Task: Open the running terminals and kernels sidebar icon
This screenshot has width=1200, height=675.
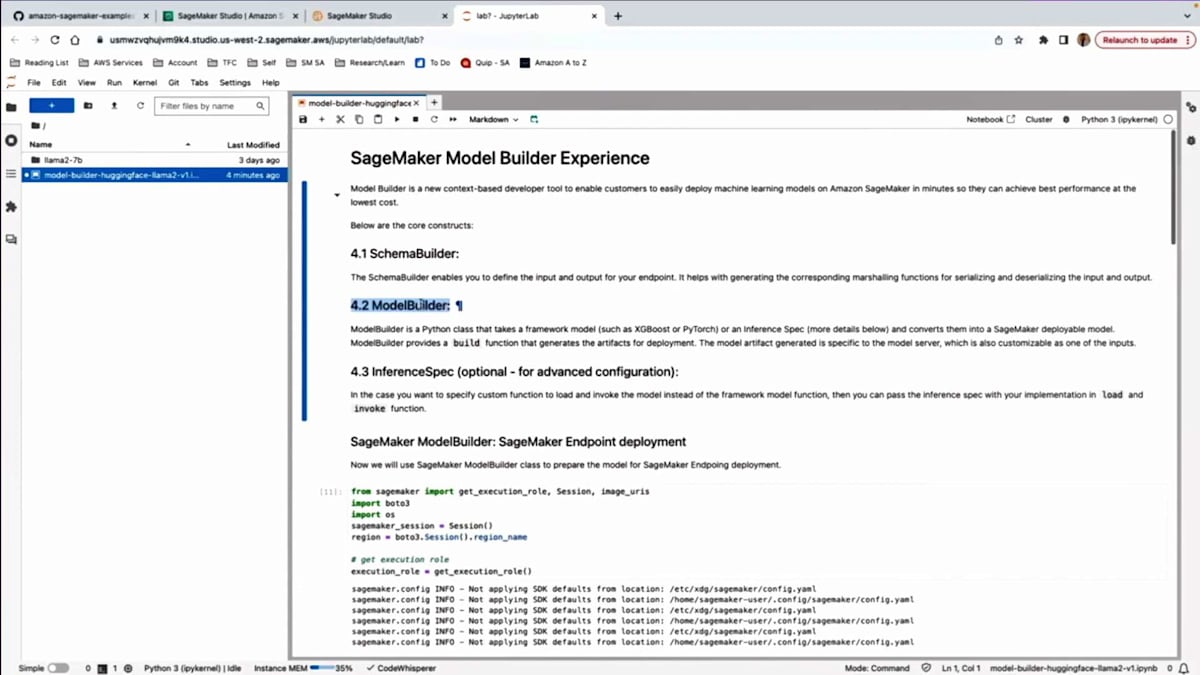Action: [11, 140]
